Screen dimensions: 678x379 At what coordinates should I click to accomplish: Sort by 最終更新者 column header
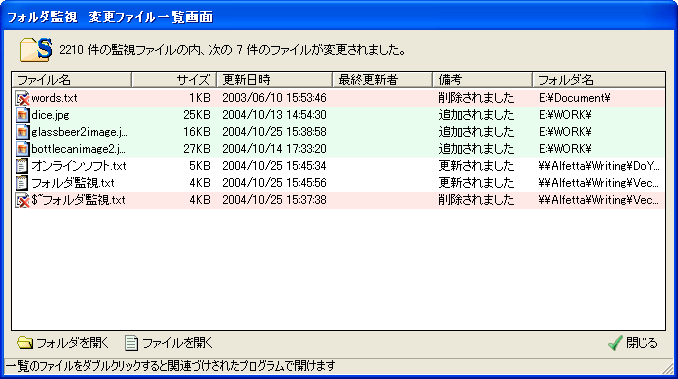(x=382, y=80)
